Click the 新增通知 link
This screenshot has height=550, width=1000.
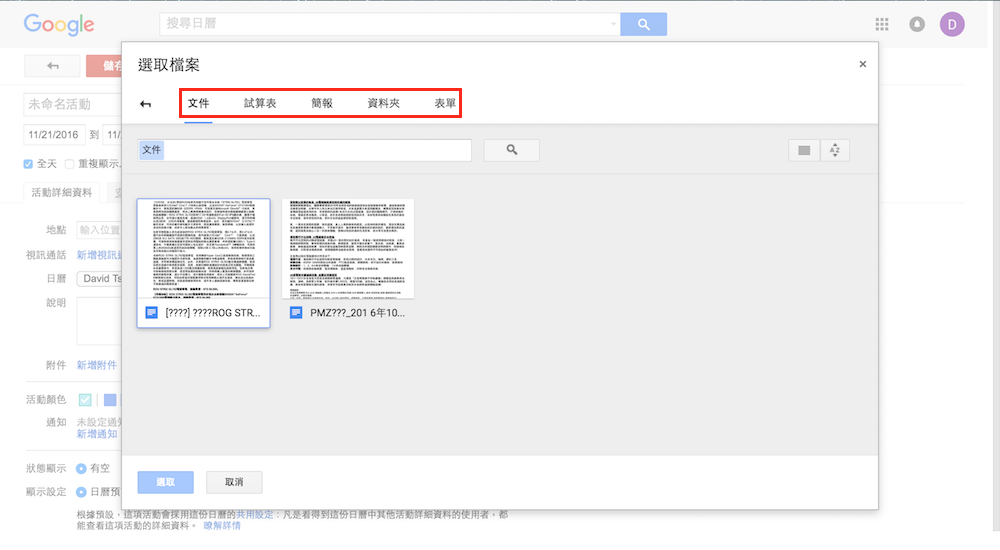coord(97,434)
